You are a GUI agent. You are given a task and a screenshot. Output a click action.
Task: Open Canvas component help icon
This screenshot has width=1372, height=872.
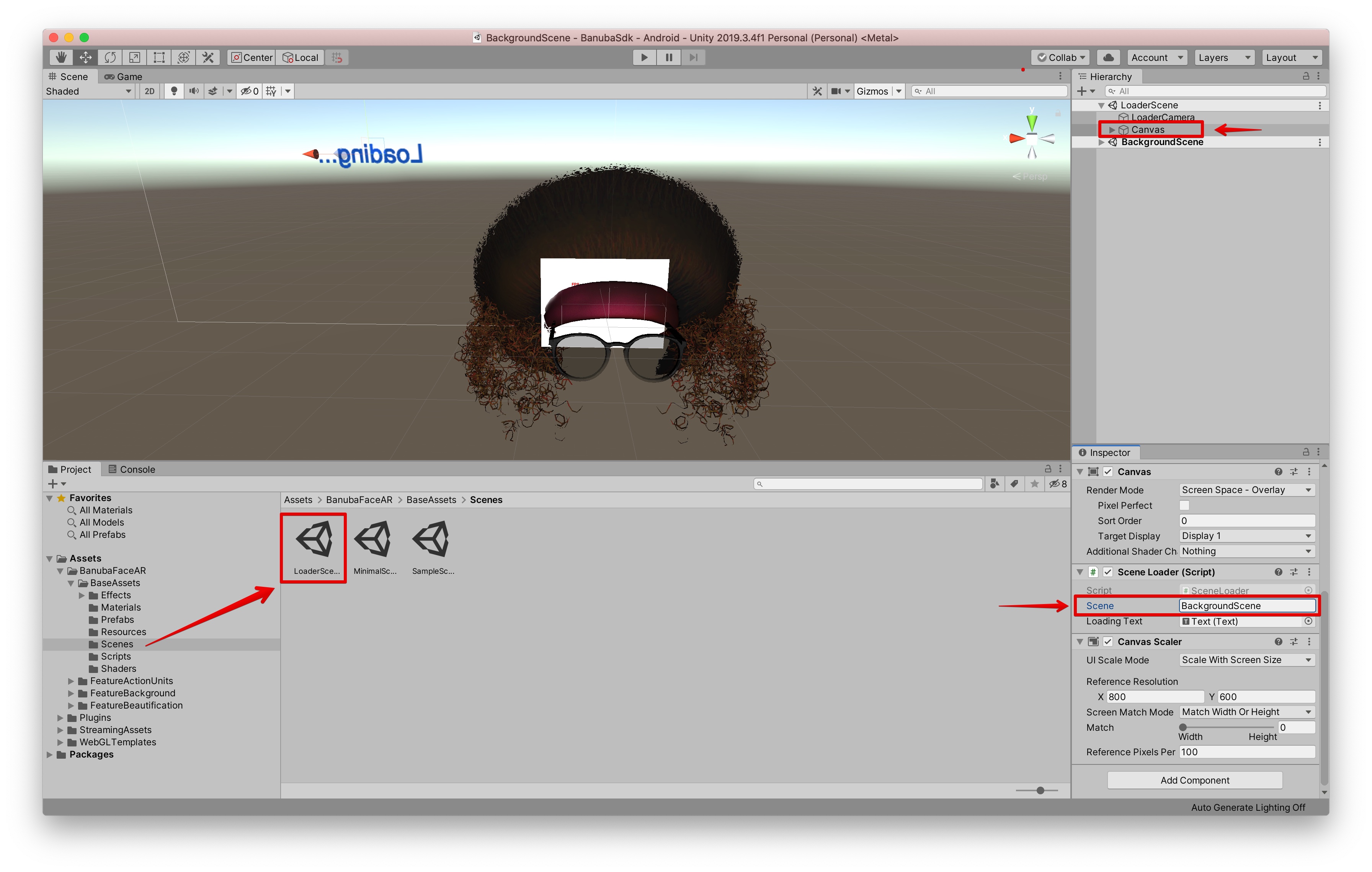click(x=1279, y=472)
